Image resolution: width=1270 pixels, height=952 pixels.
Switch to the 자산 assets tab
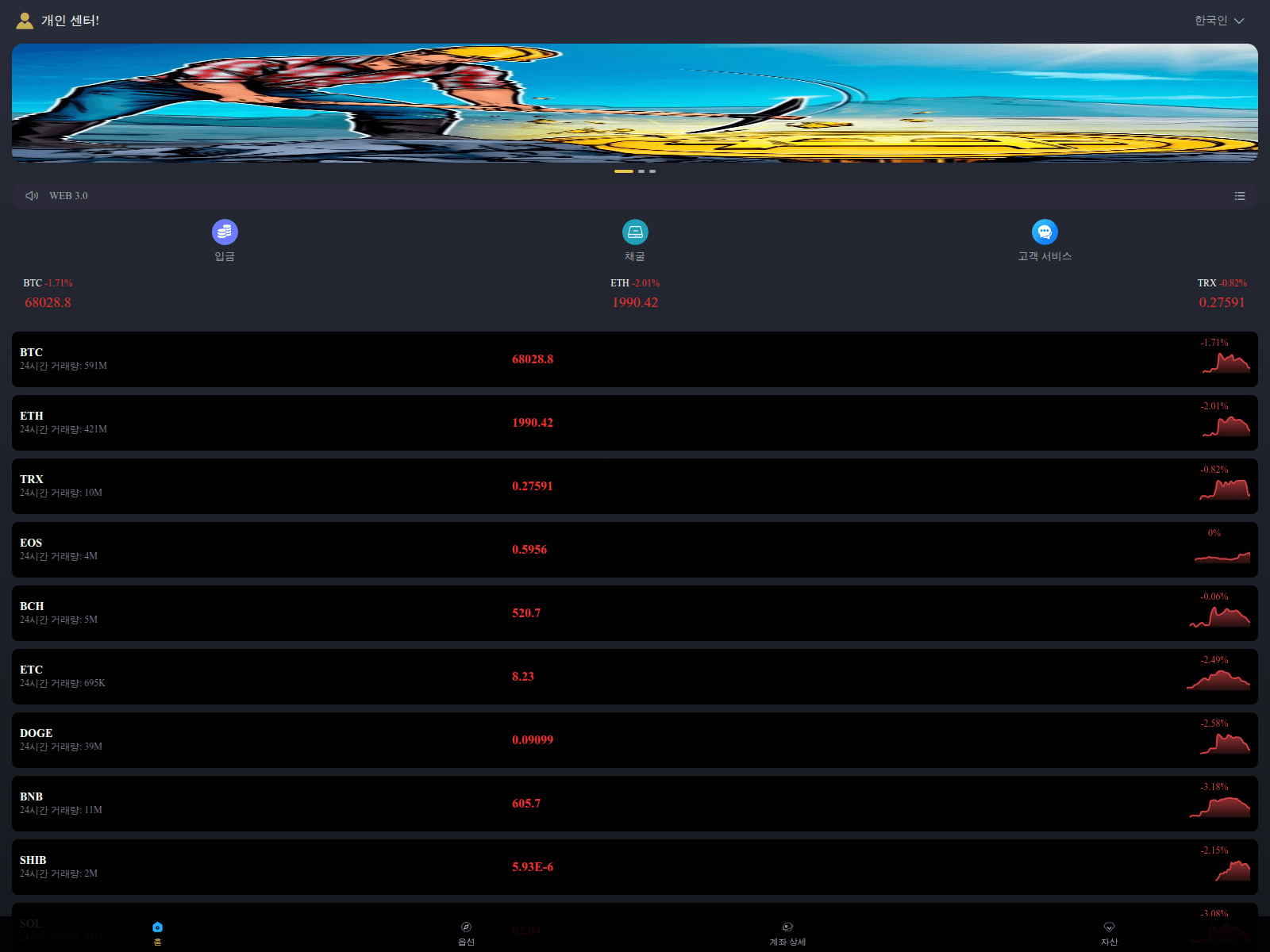[x=1109, y=934]
